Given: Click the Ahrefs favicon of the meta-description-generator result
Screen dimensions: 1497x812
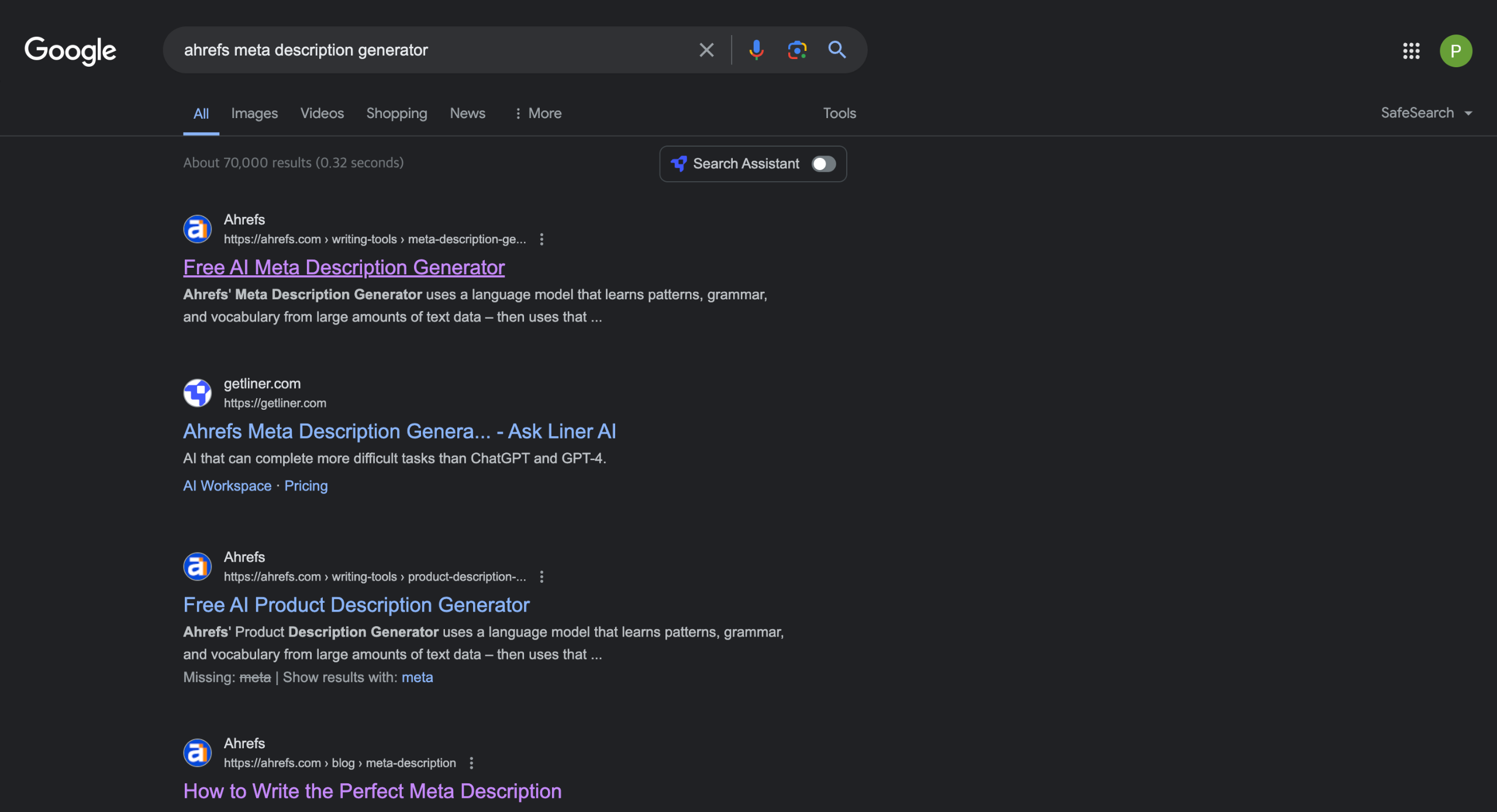Looking at the screenshot, I should tap(198, 229).
